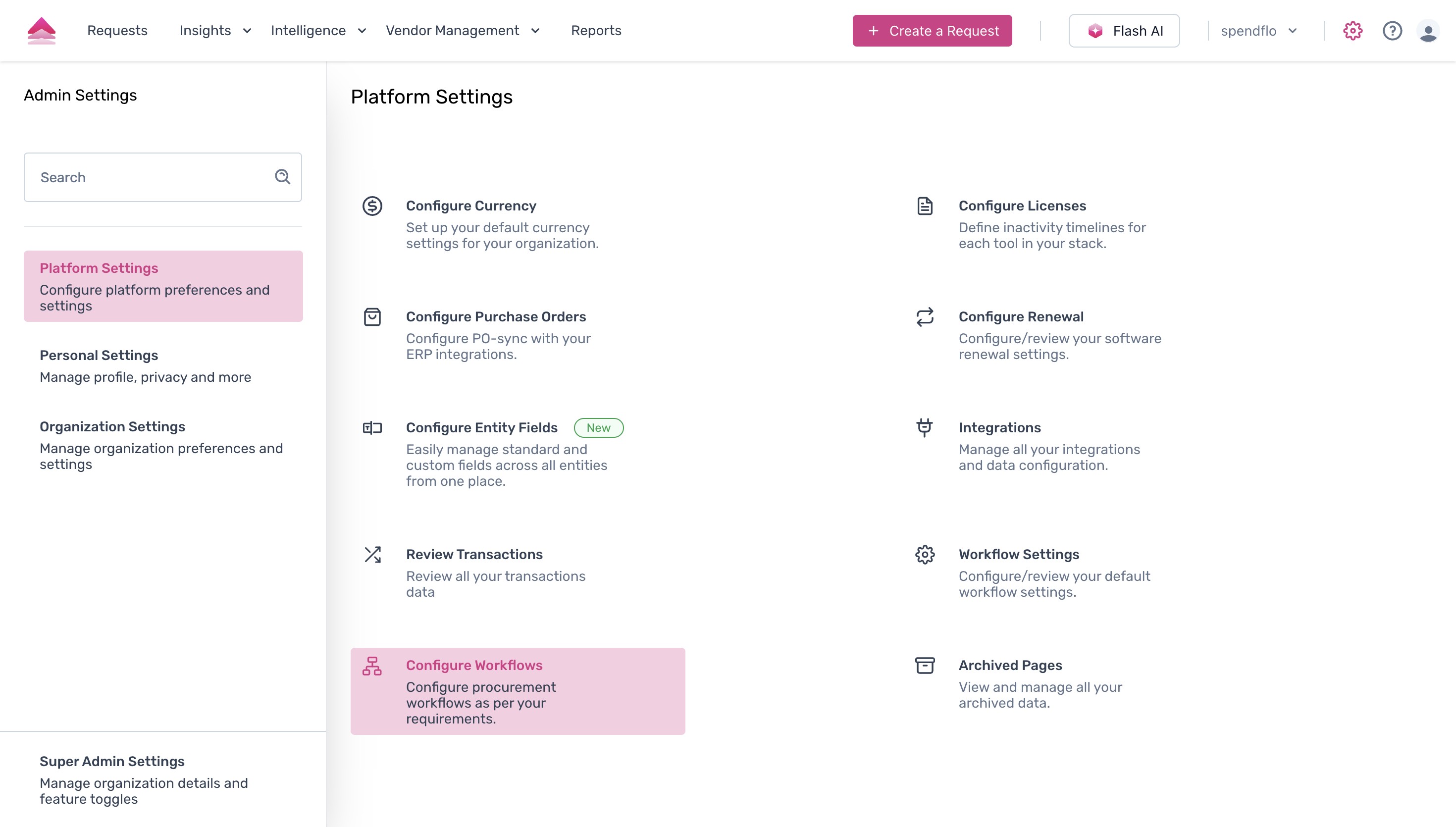Click the Workflow Settings gear icon
Image resolution: width=1456 pixels, height=827 pixels.
(925, 555)
